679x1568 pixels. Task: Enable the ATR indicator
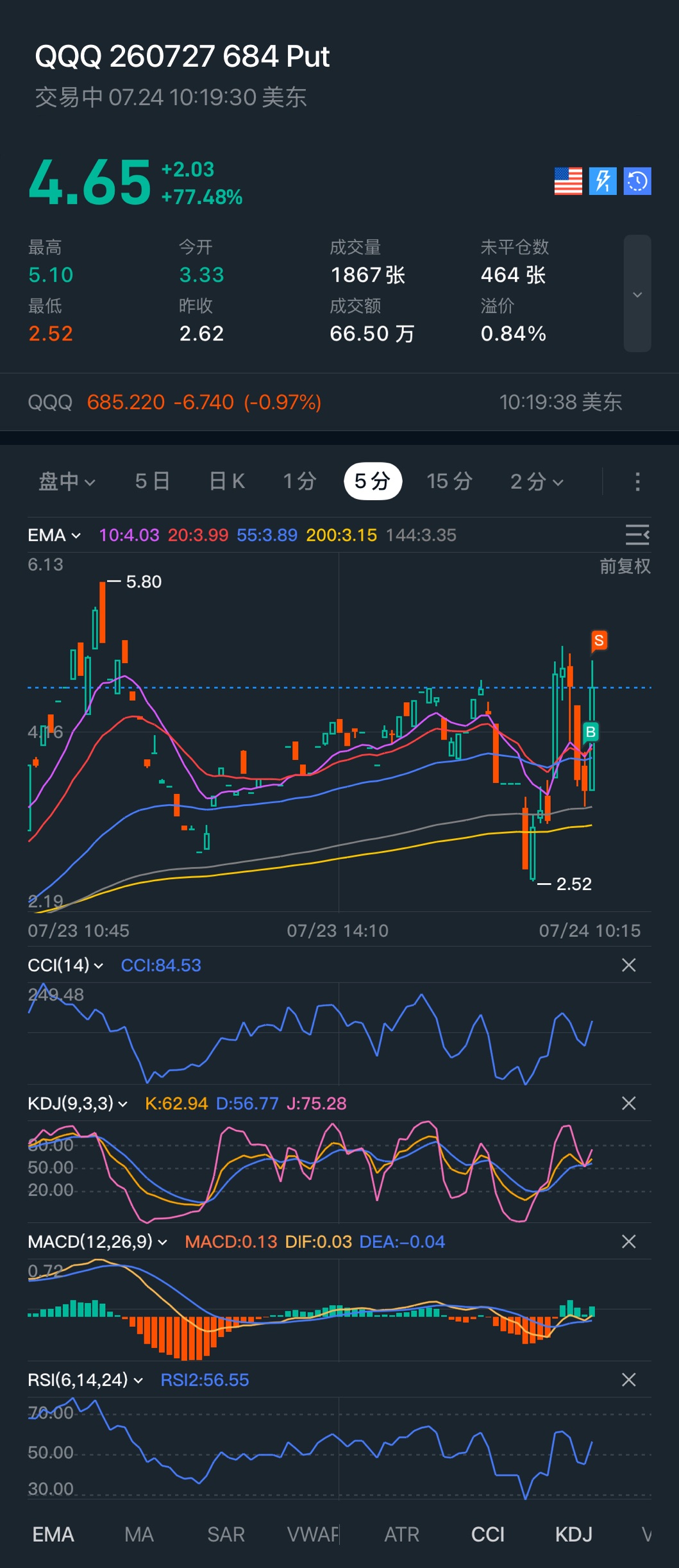(x=401, y=1535)
